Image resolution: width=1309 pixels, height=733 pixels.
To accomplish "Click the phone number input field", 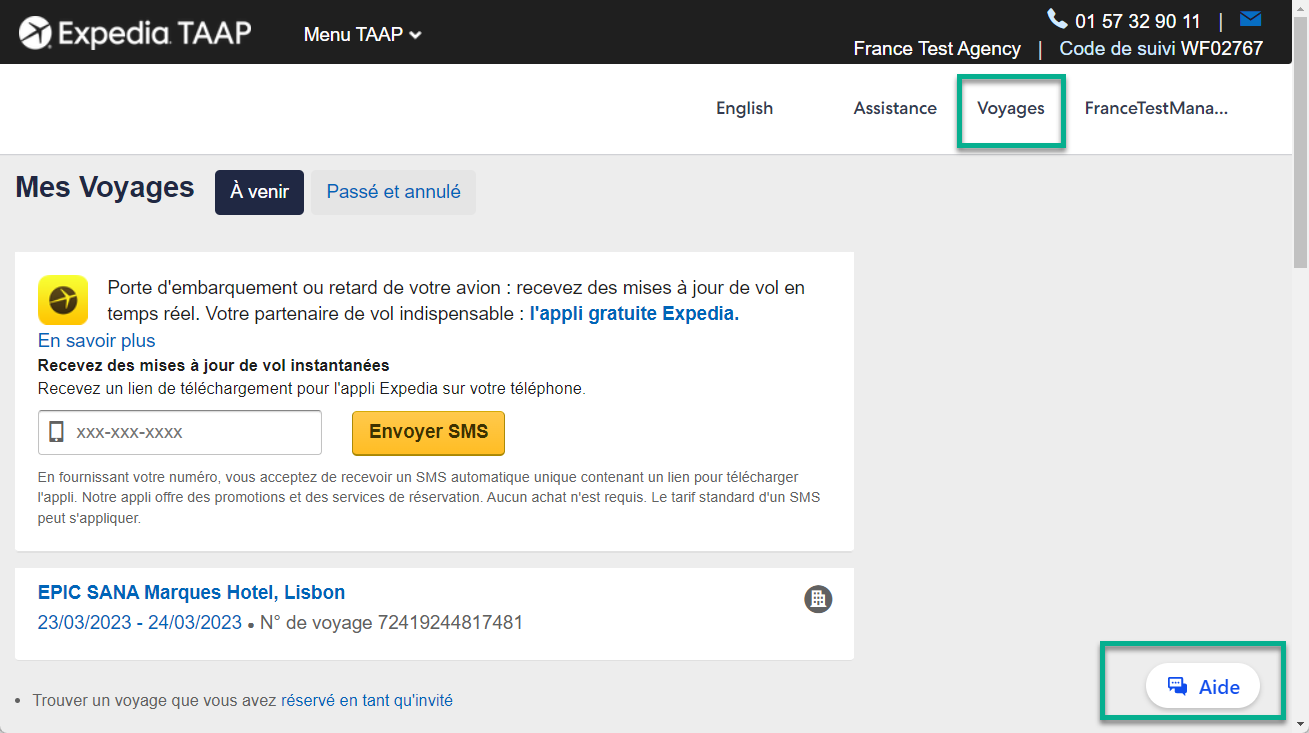I will tap(180, 432).
